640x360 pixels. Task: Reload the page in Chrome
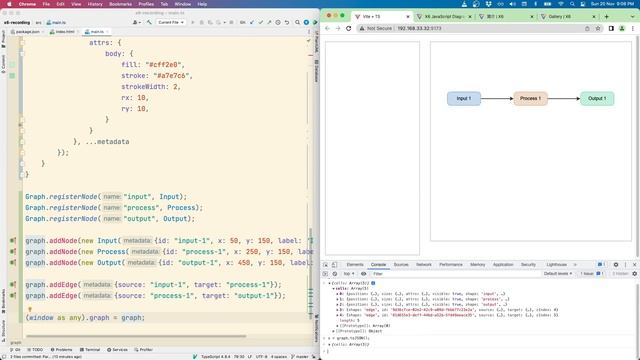click(349, 29)
